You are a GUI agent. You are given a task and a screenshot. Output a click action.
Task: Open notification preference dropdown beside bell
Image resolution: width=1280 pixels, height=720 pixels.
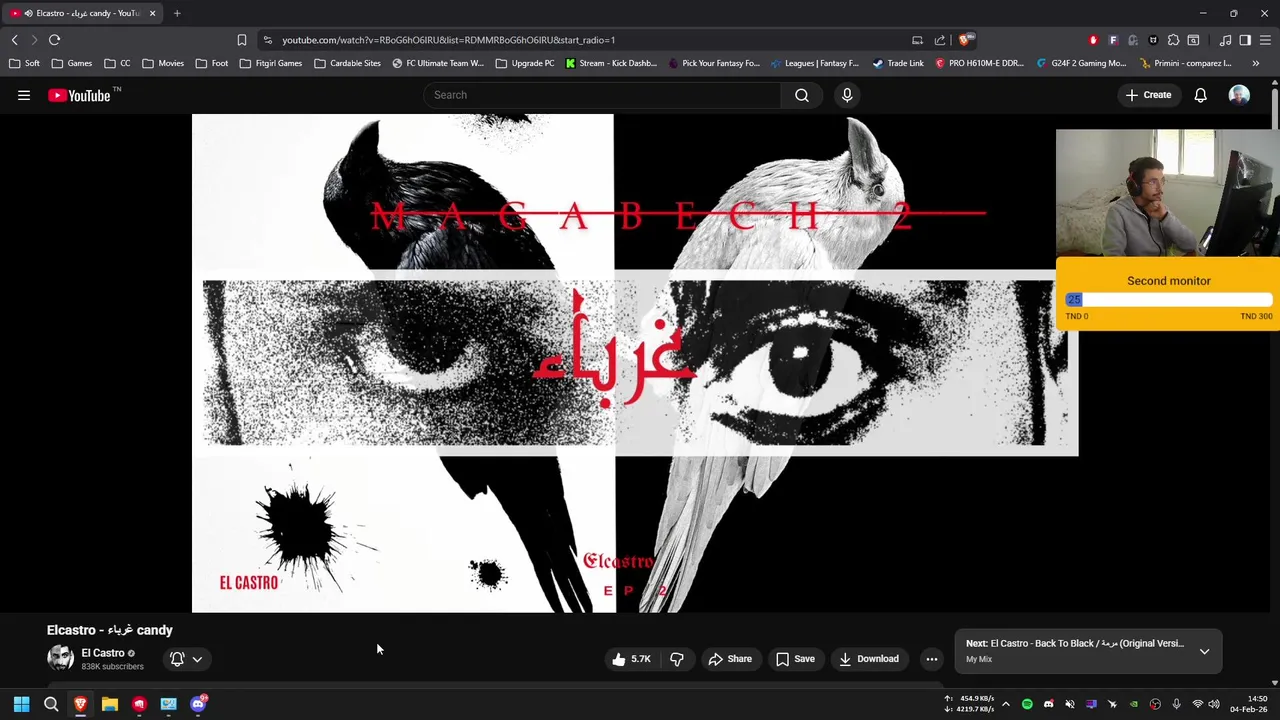pos(197,659)
